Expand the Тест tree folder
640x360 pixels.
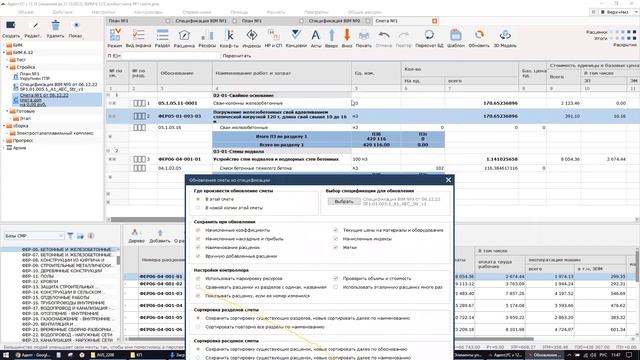click(x=7, y=60)
